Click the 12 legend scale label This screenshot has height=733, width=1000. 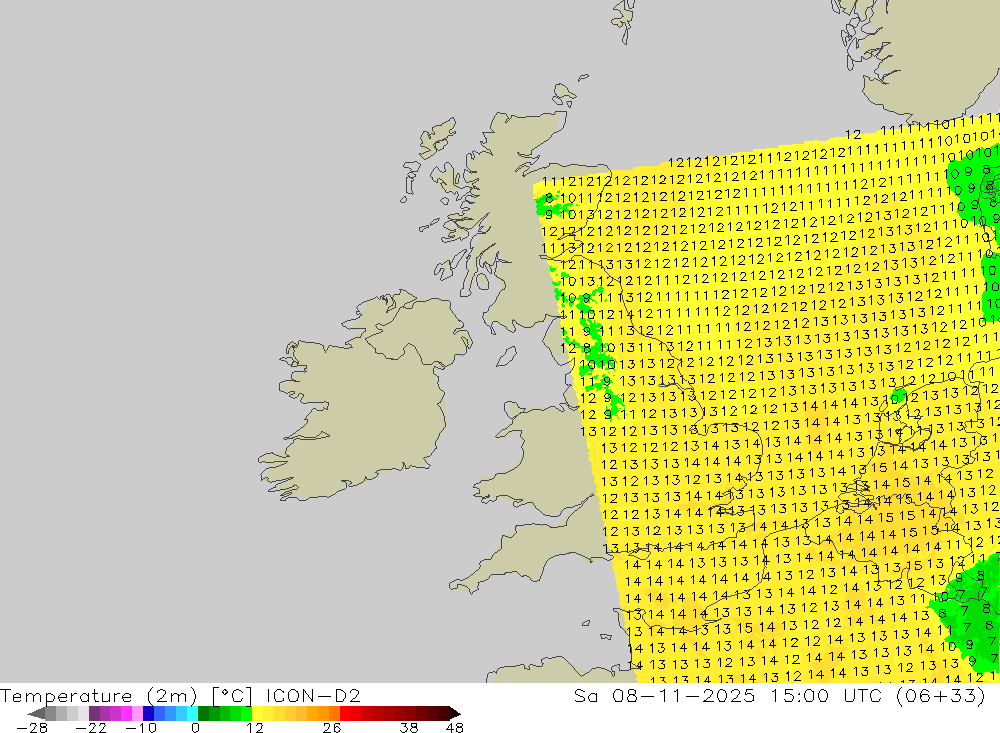coord(255,728)
